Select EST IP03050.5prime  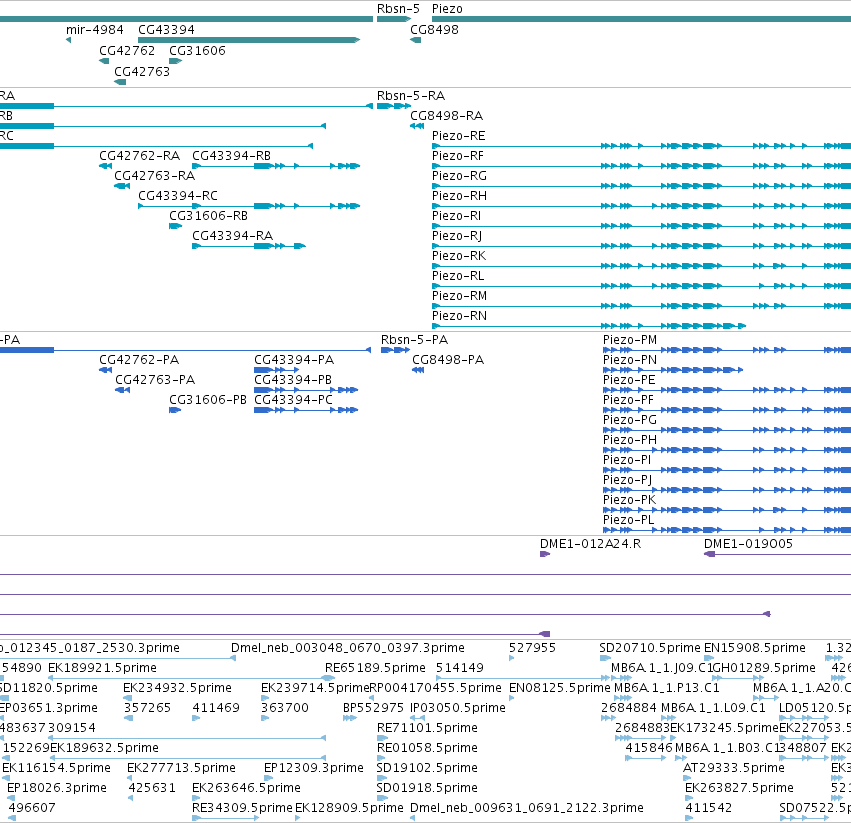click(x=458, y=708)
